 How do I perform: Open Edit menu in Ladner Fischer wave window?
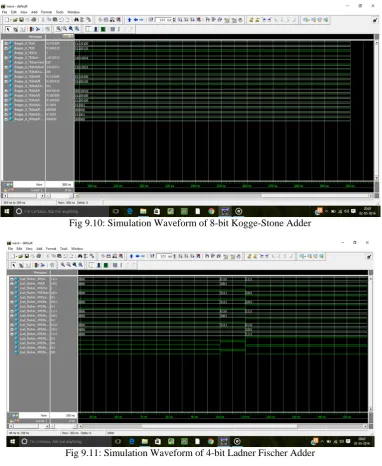pos(19,249)
